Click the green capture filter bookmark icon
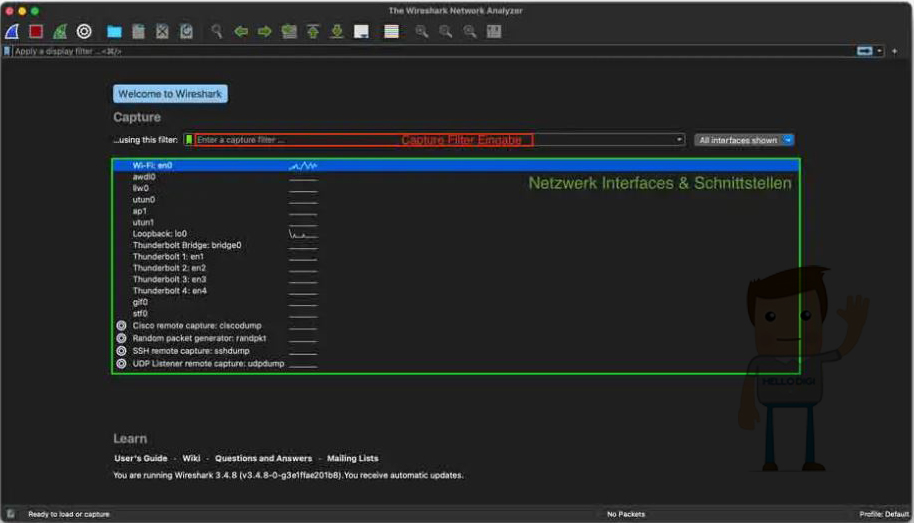Screen dimensions: 914x523 tap(189, 140)
